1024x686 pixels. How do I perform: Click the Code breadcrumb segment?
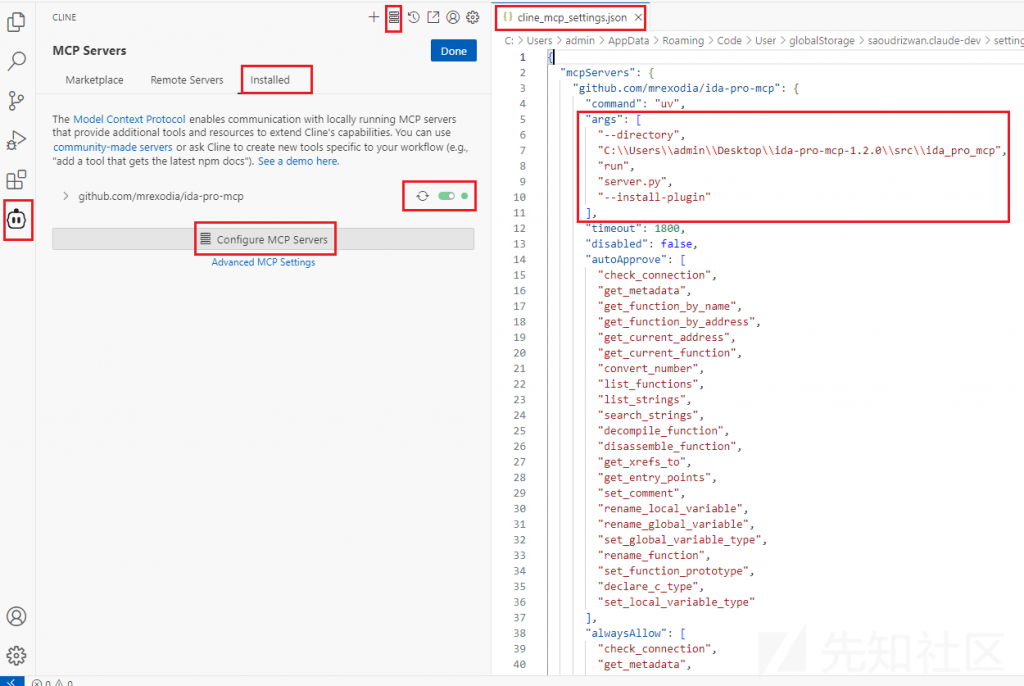click(x=729, y=41)
